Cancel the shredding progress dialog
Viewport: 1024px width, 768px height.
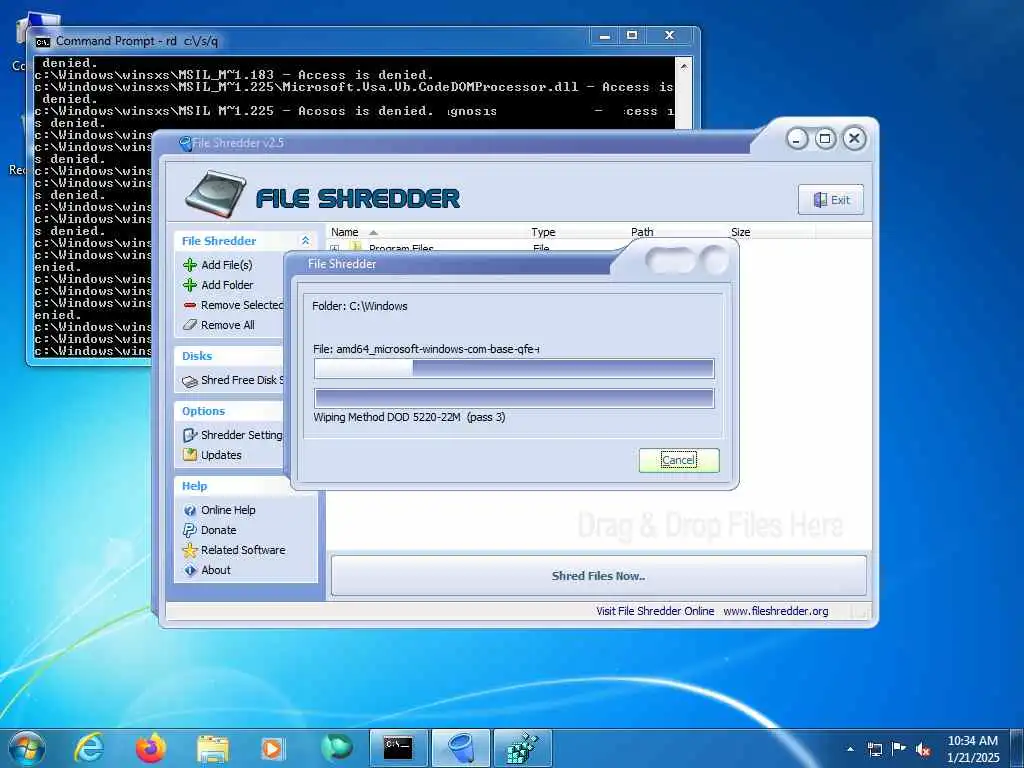[679, 460]
